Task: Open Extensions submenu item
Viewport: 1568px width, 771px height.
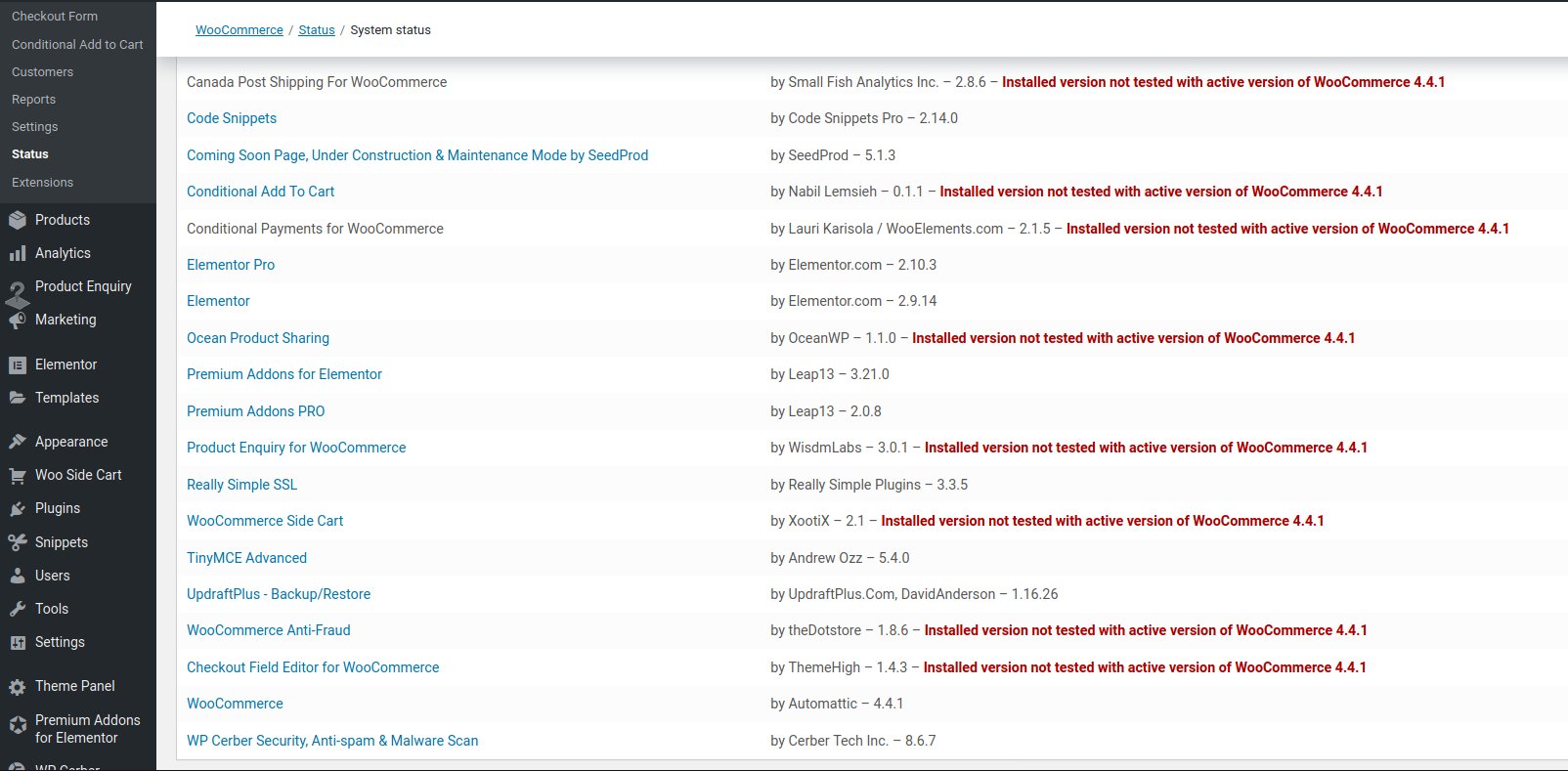Action: pos(42,183)
